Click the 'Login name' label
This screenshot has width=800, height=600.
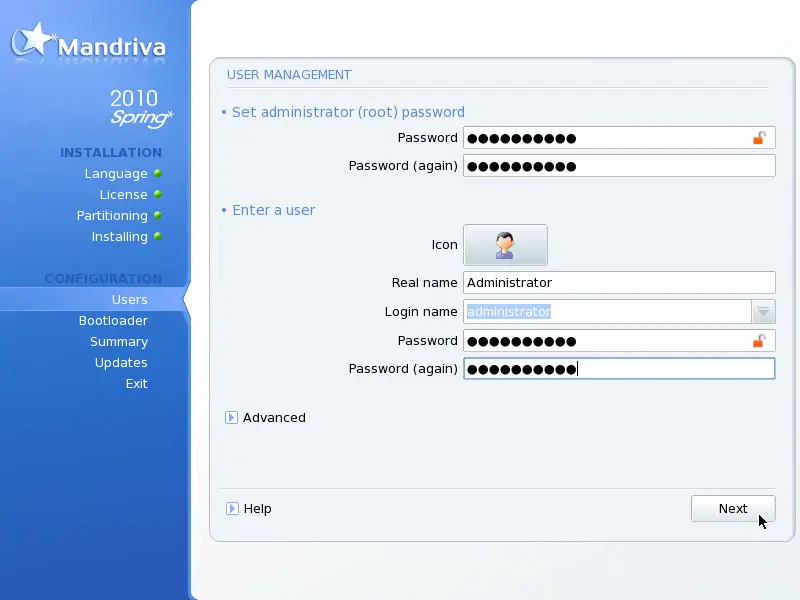[421, 312]
